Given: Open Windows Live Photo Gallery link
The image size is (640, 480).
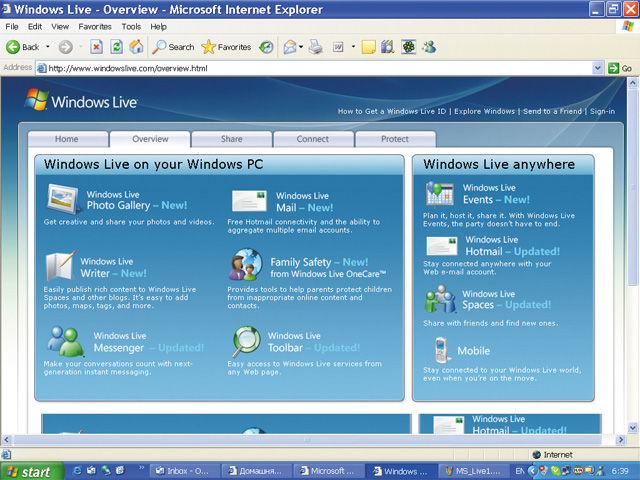Looking at the screenshot, I should click(x=137, y=200).
